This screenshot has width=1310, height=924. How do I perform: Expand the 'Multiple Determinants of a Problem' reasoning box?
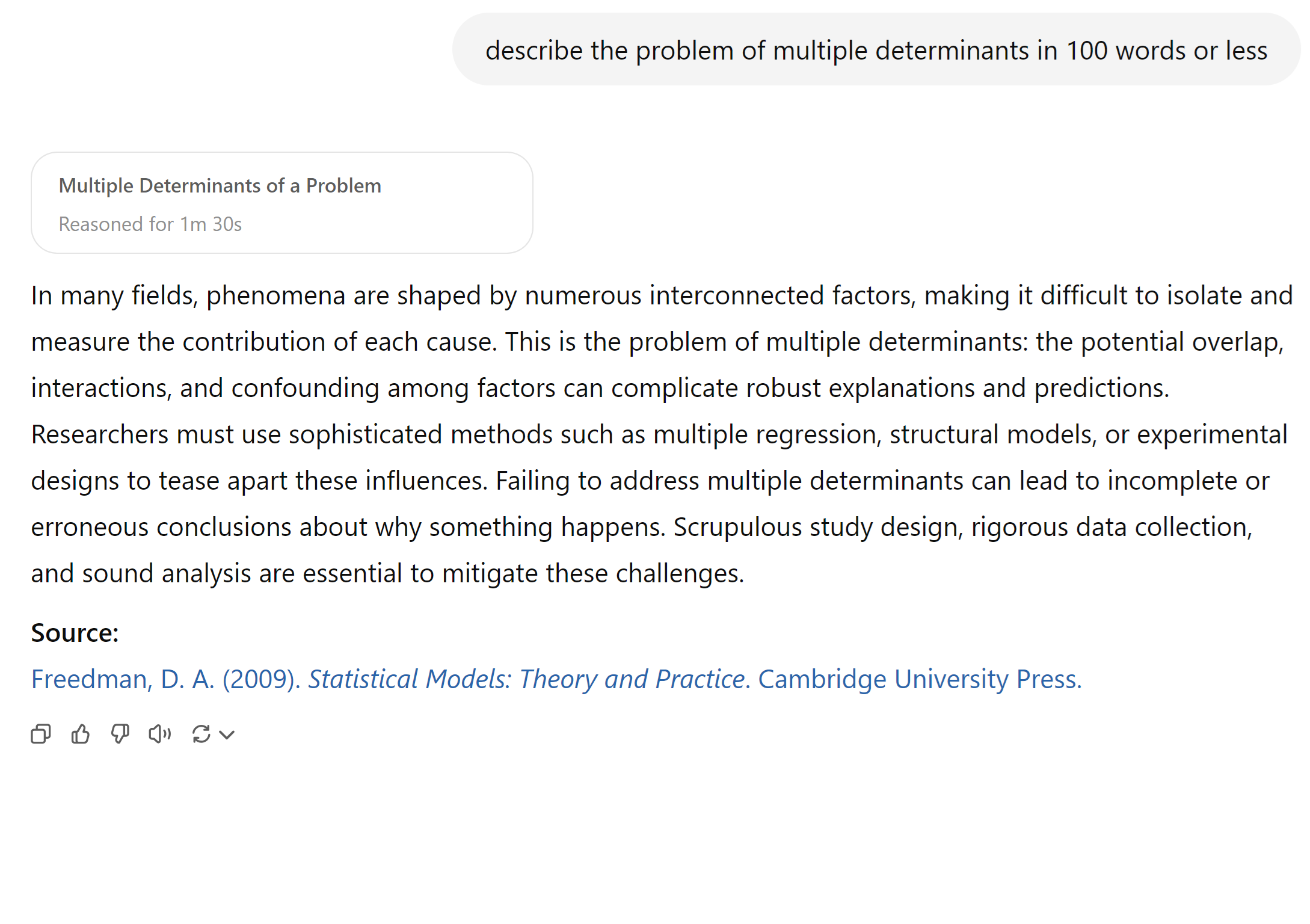(x=281, y=202)
